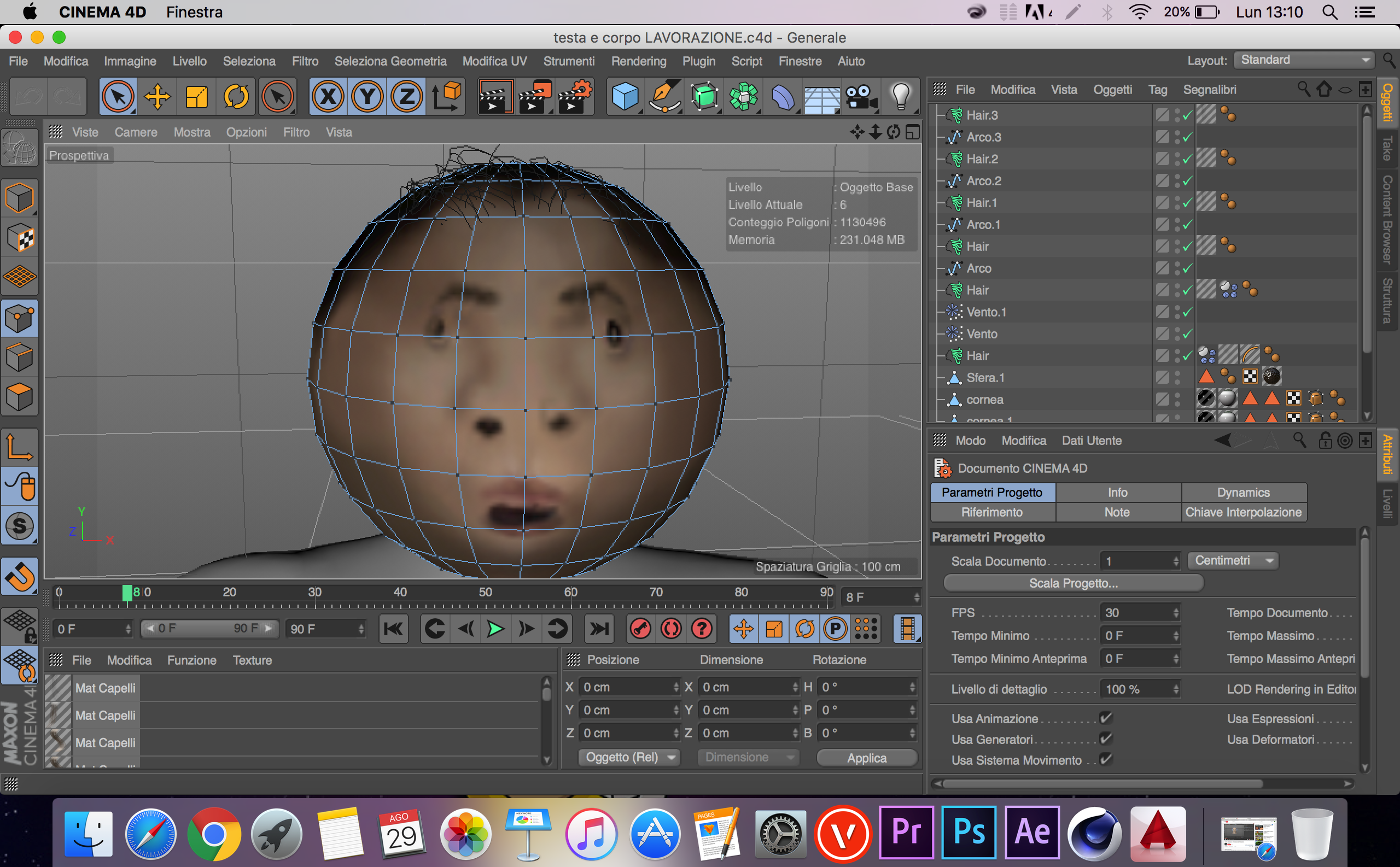This screenshot has width=1400, height=867.
Task: Add a Cube primitive object
Action: tap(625, 96)
